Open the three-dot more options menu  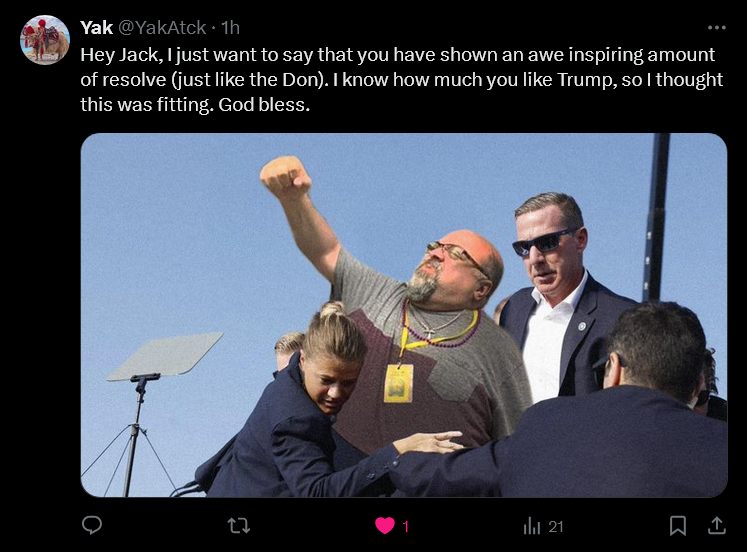coord(716,28)
